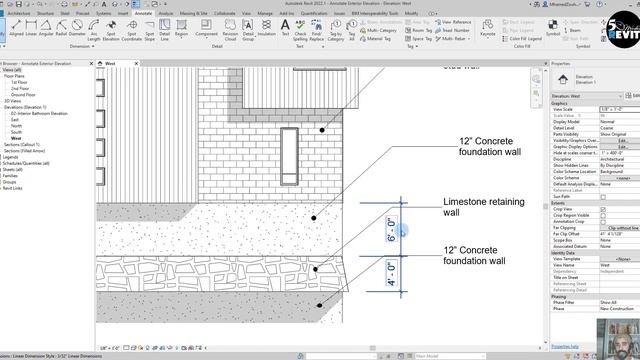
Task: Click Save icon in quick access toolbar
Action: 18,4
